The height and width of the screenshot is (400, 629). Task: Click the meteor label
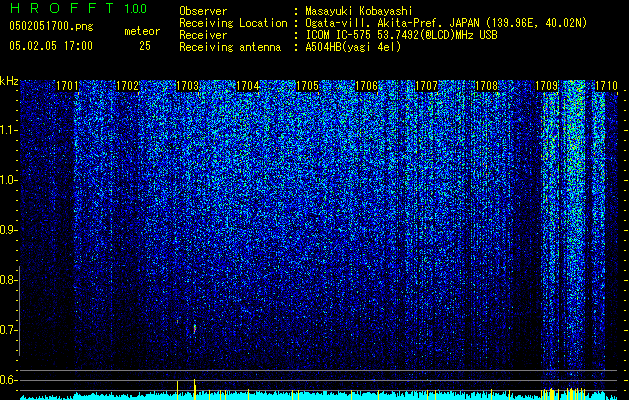(x=142, y=31)
